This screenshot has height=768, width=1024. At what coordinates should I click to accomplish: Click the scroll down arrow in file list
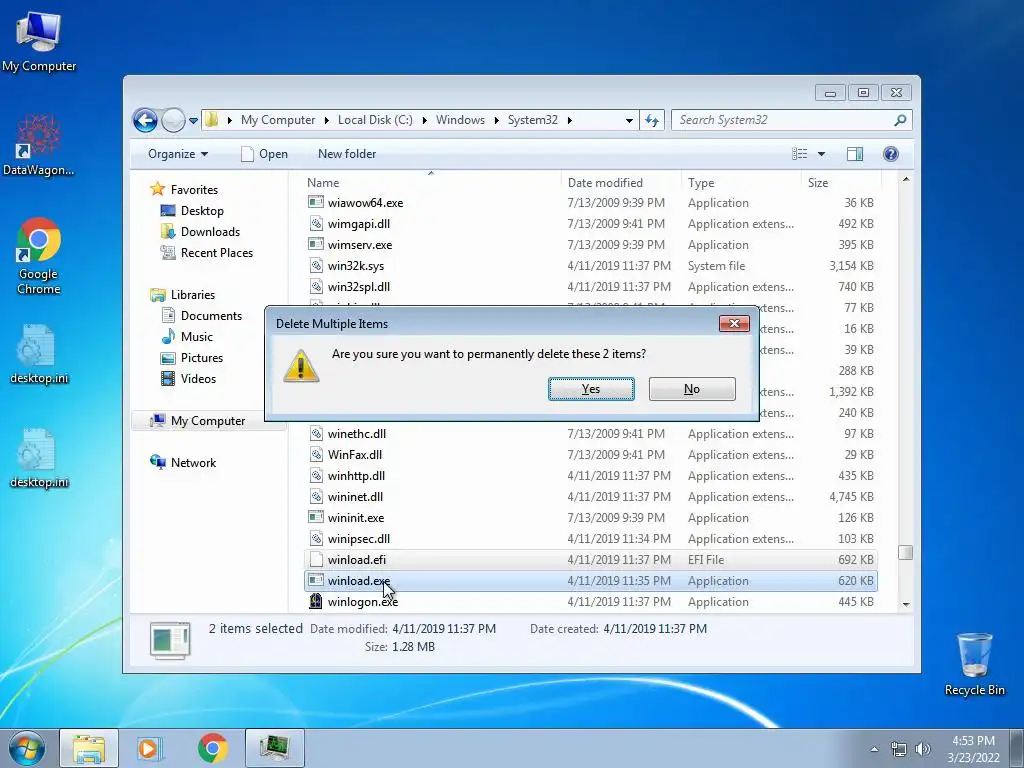click(x=906, y=604)
